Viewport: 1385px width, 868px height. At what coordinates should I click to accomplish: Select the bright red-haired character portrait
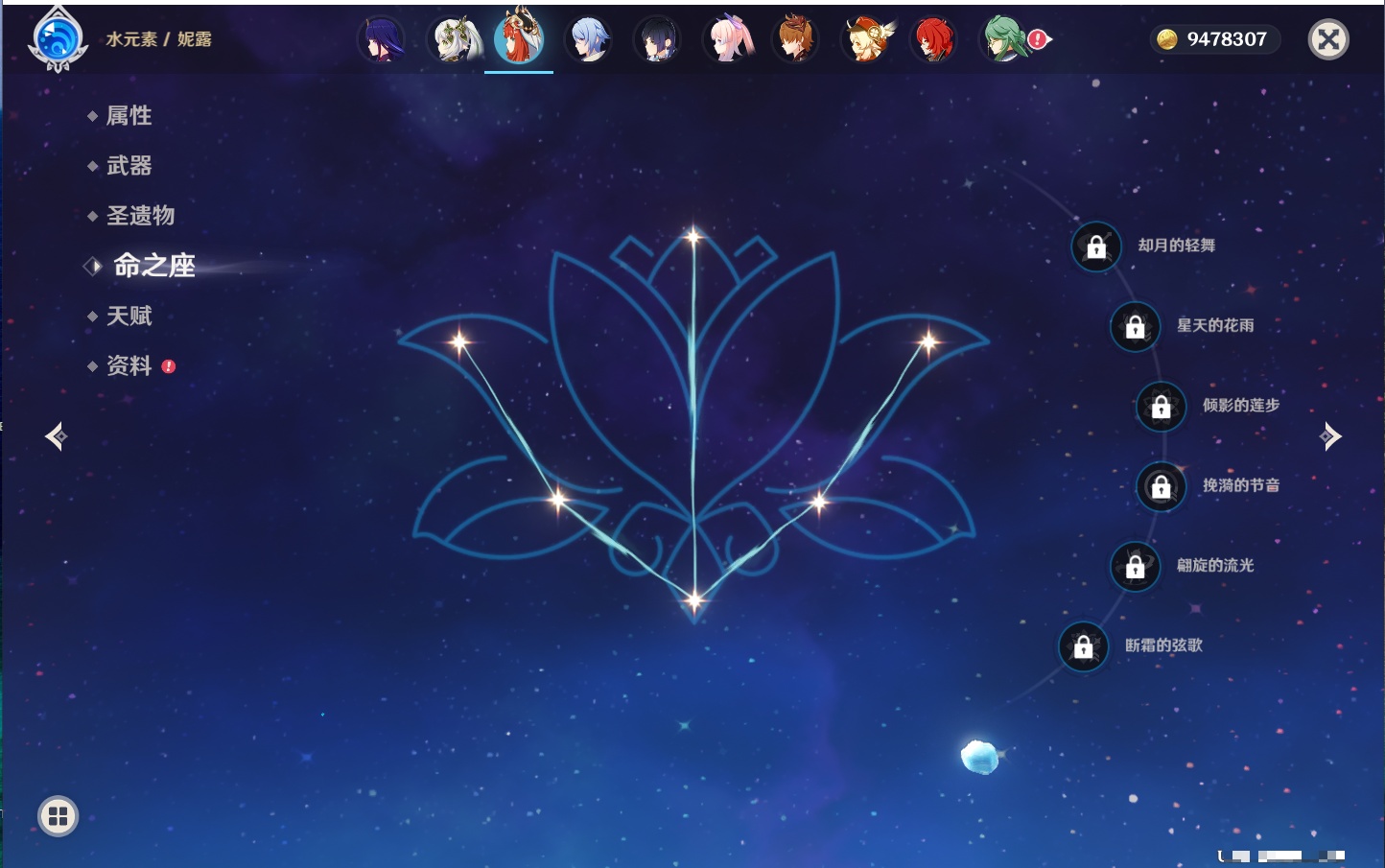[933, 40]
